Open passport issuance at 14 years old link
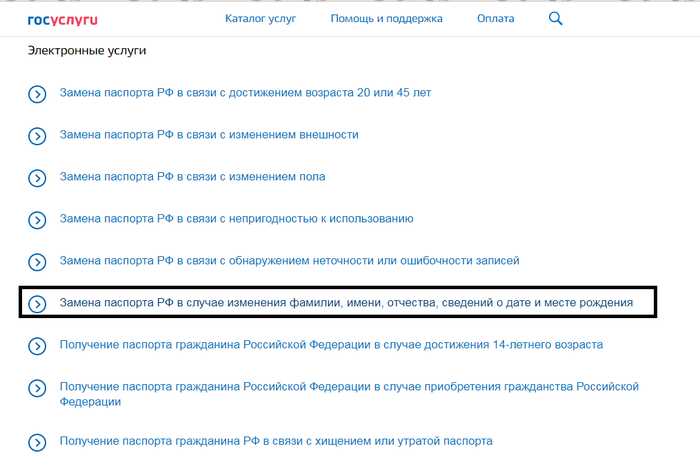Screen dimensions: 700x473 click(331, 345)
